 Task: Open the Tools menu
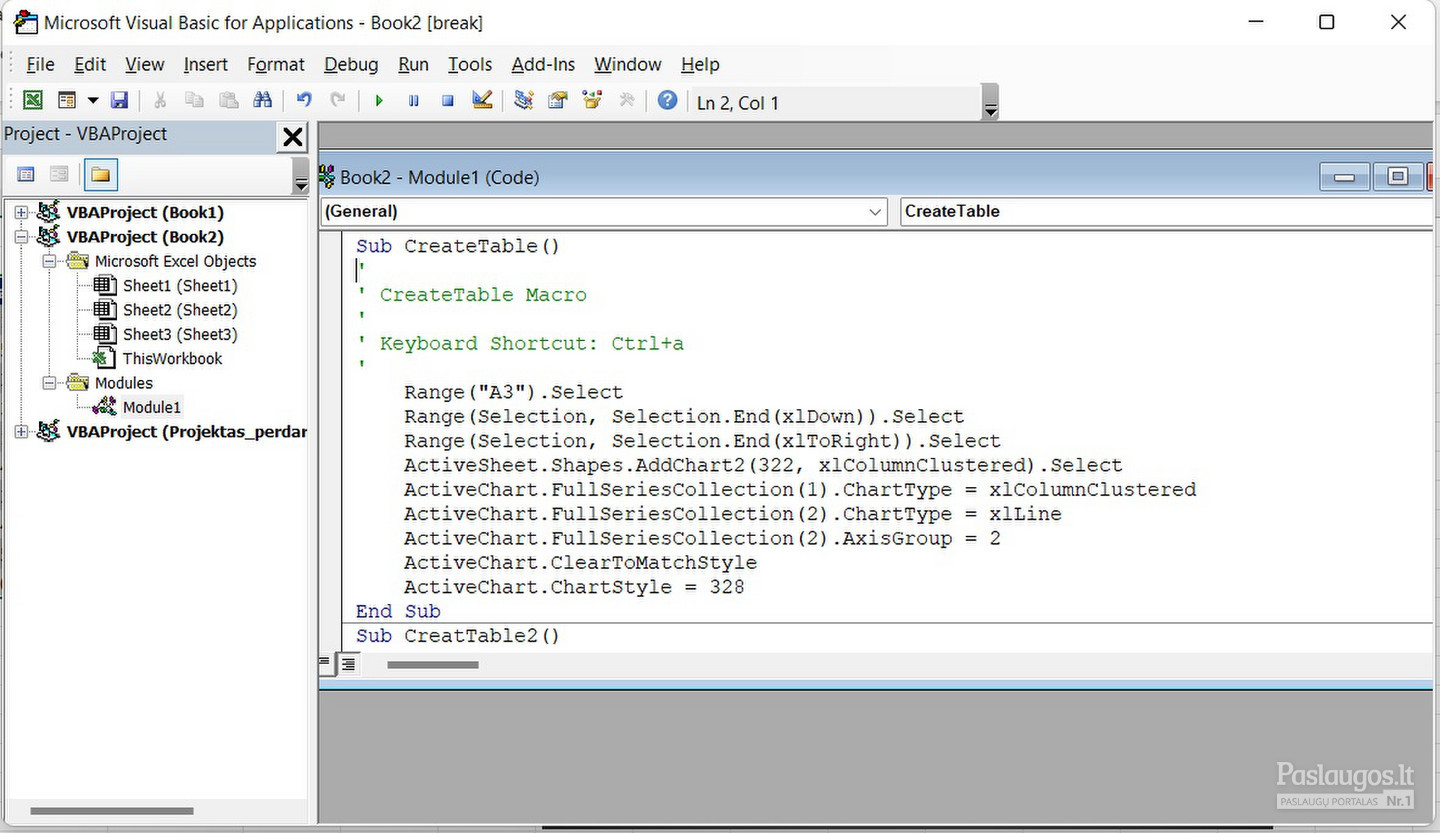pyautogui.click(x=469, y=64)
